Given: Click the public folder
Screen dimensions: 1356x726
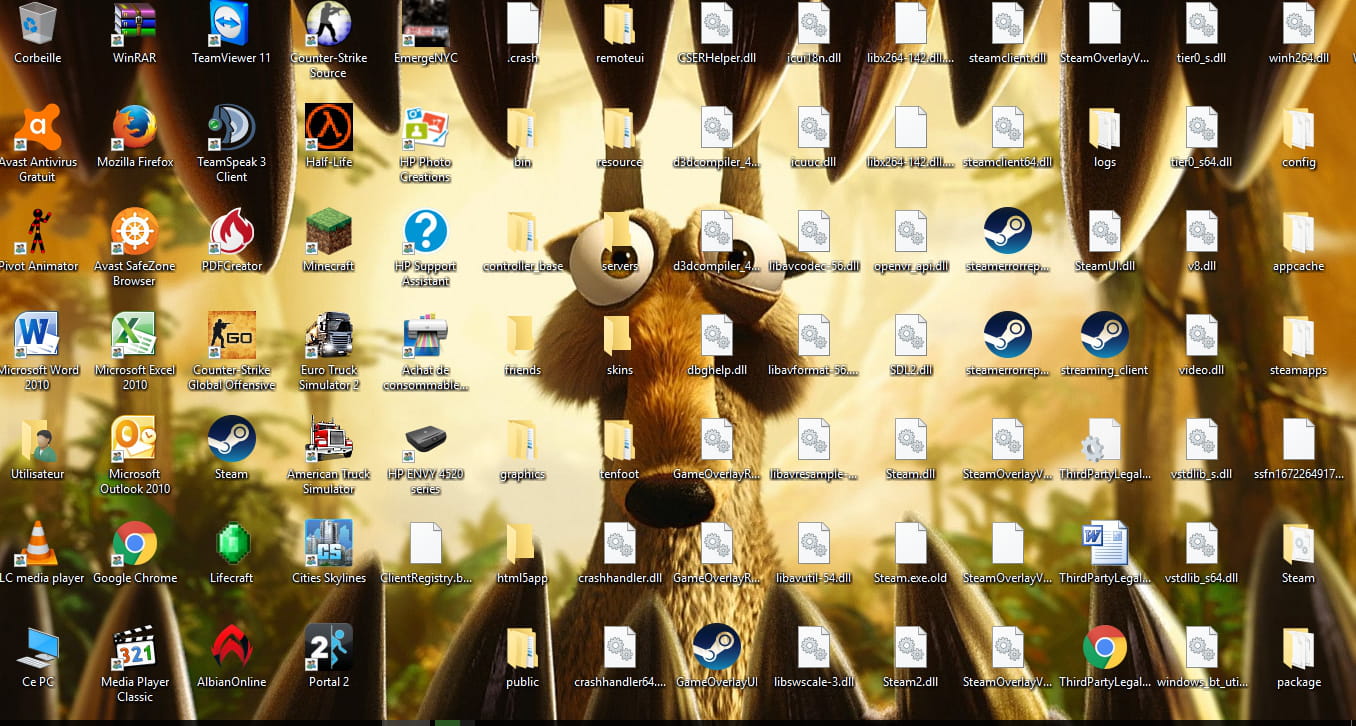Looking at the screenshot, I should pos(522,647).
